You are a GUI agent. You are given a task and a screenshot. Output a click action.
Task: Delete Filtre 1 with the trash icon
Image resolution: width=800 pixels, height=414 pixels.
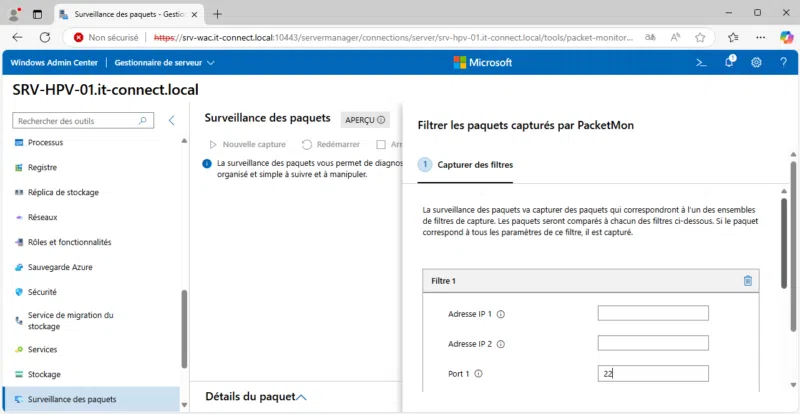click(x=747, y=281)
